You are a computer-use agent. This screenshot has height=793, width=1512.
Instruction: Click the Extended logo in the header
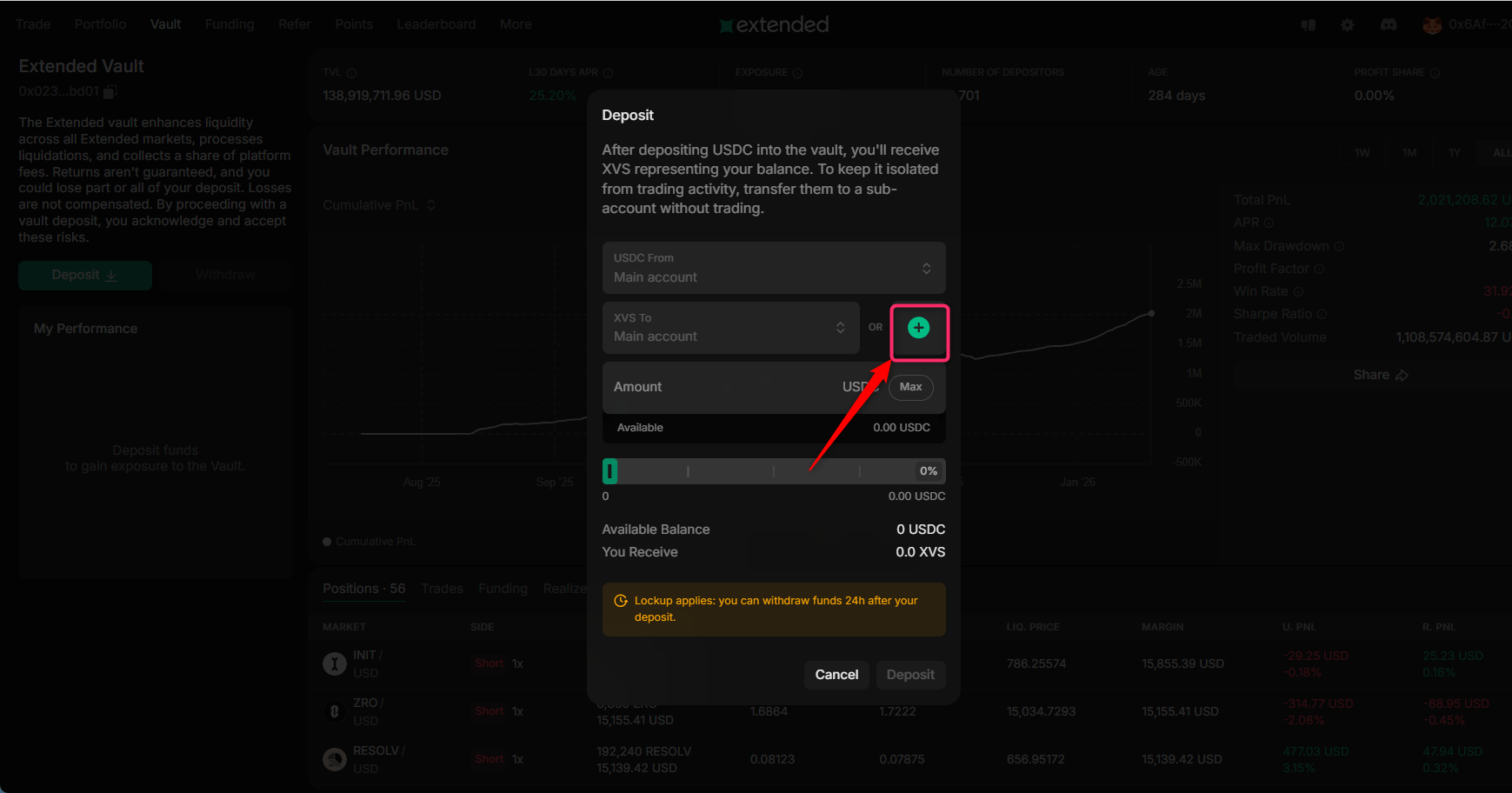774,24
